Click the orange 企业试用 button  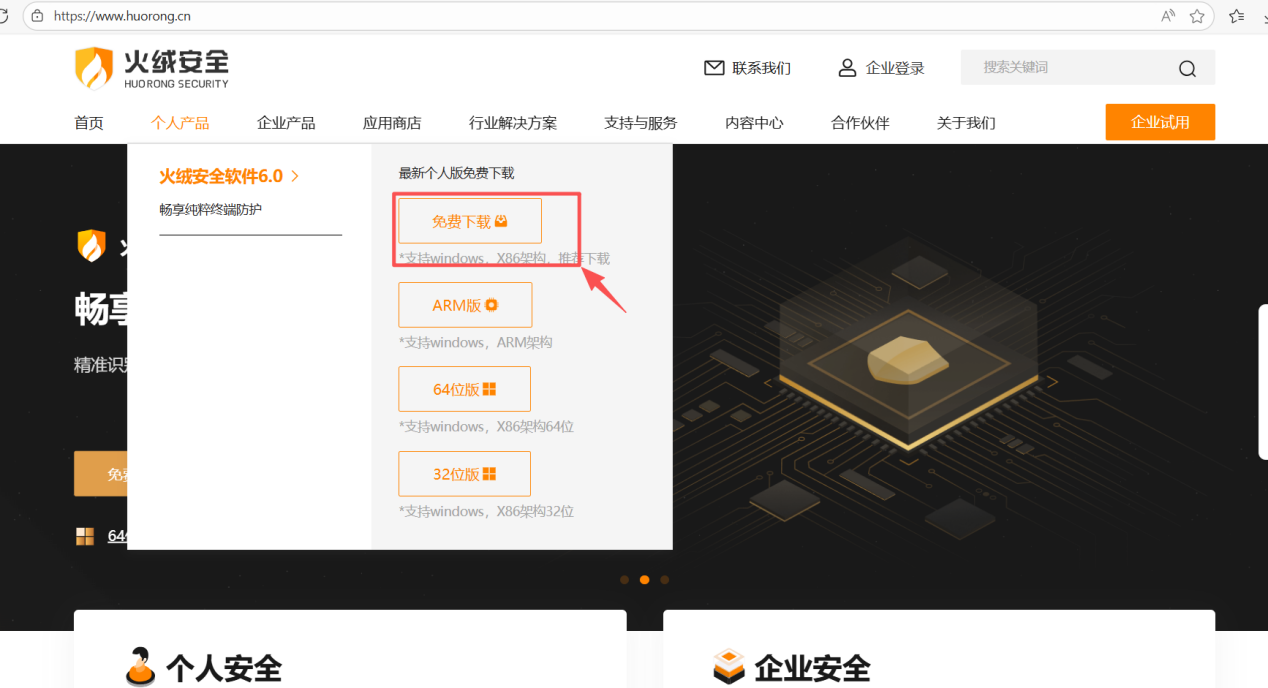click(x=1160, y=122)
